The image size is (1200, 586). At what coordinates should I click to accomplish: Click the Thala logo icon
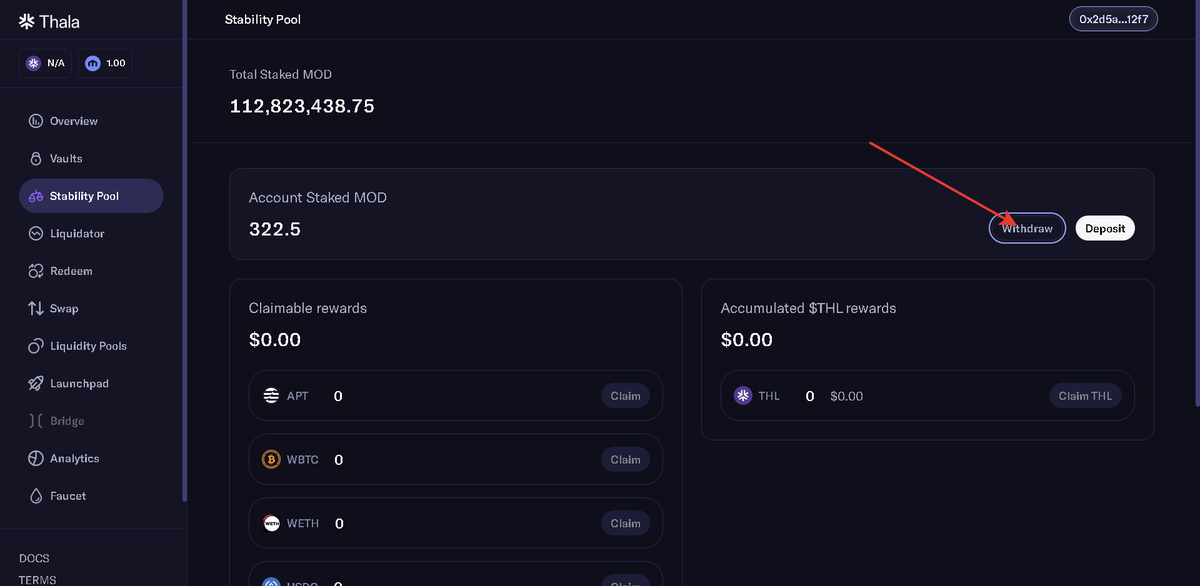[x=27, y=21]
